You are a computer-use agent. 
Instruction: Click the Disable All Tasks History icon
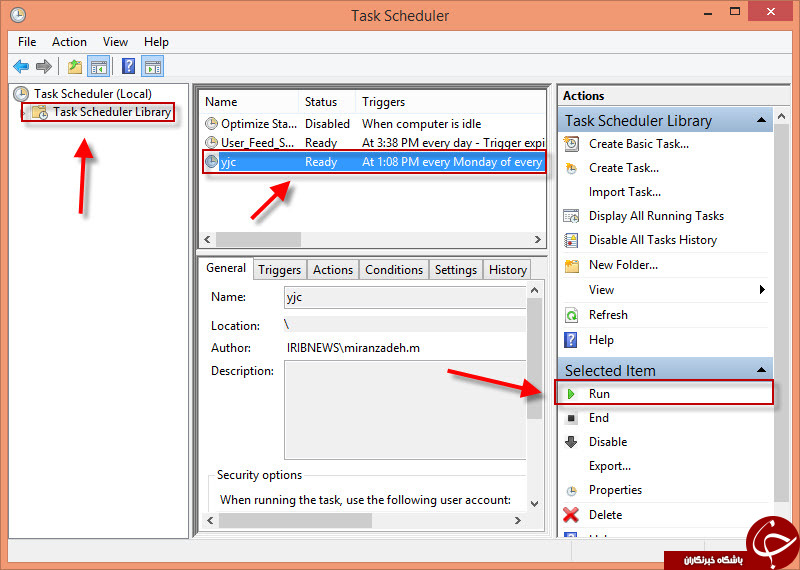coord(571,240)
